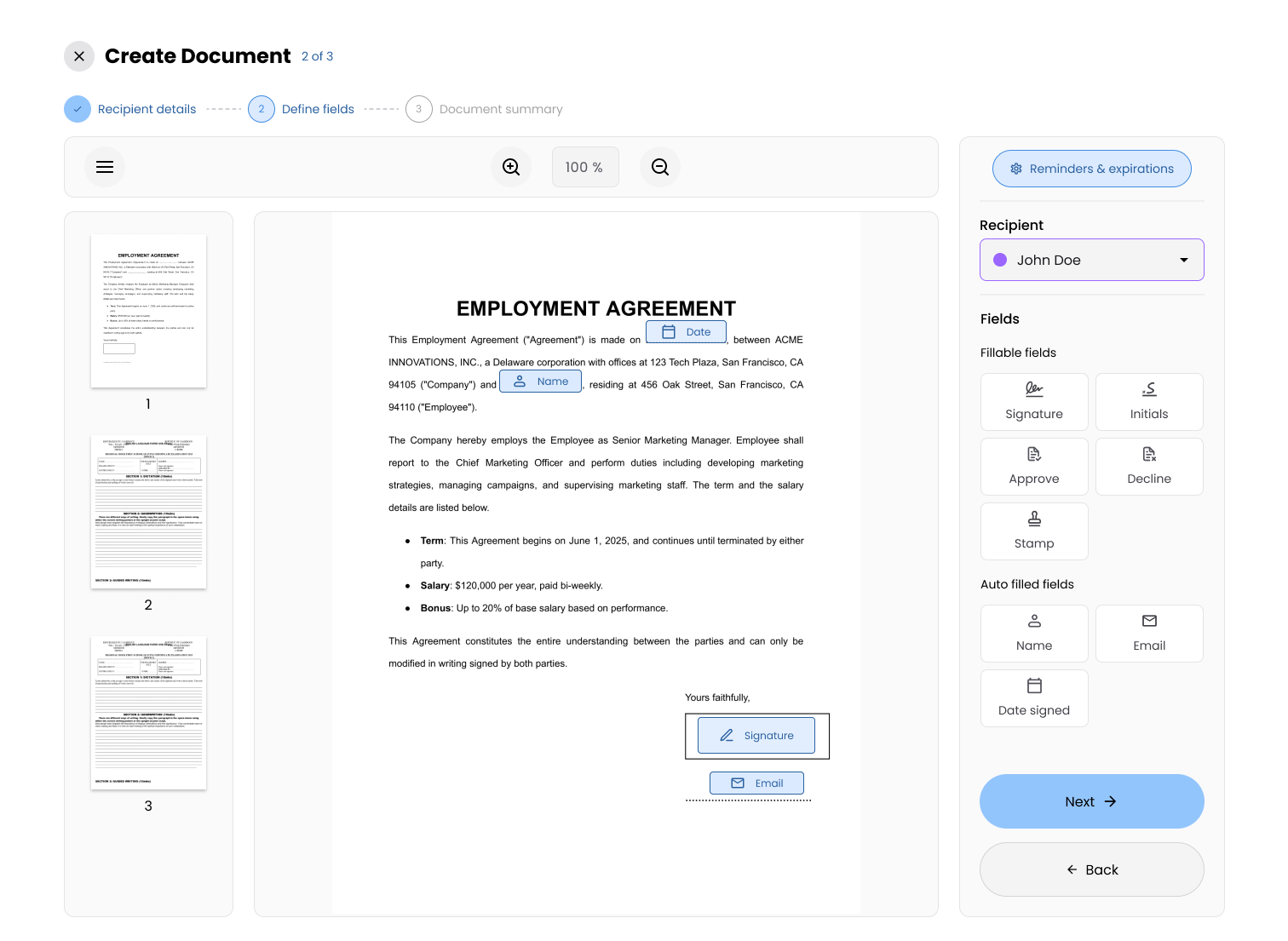Edit the zoom percentage value
Screen dimensions: 1288x941
pyautogui.click(x=585, y=167)
